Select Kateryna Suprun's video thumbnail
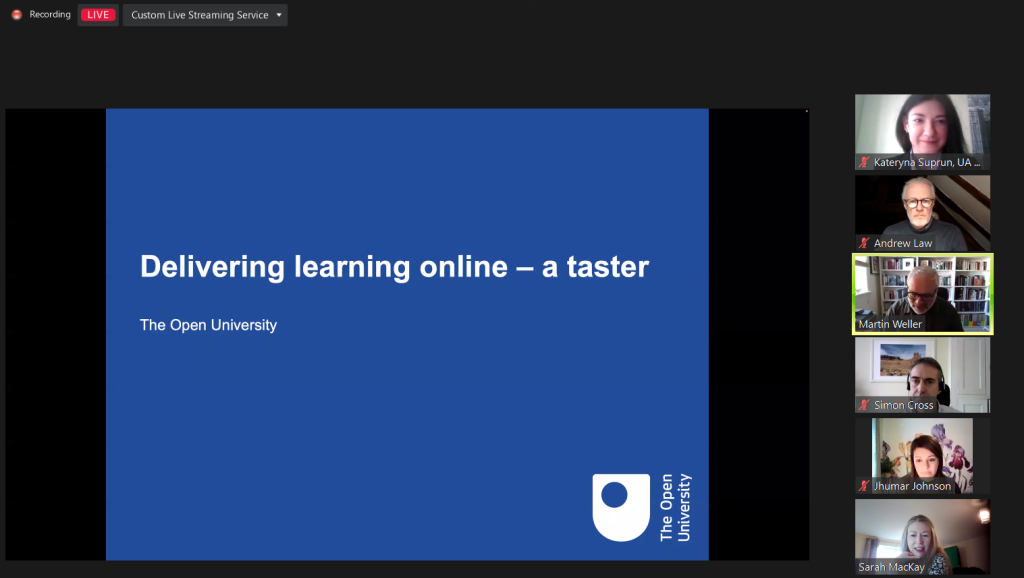1024x578 pixels. pyautogui.click(x=922, y=132)
